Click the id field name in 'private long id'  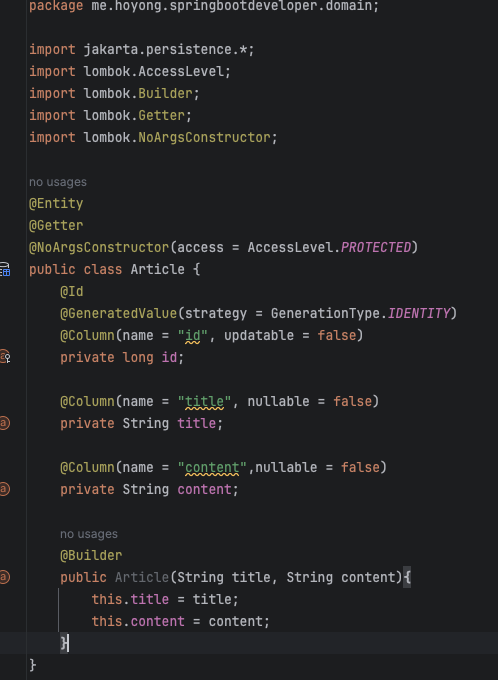point(169,358)
